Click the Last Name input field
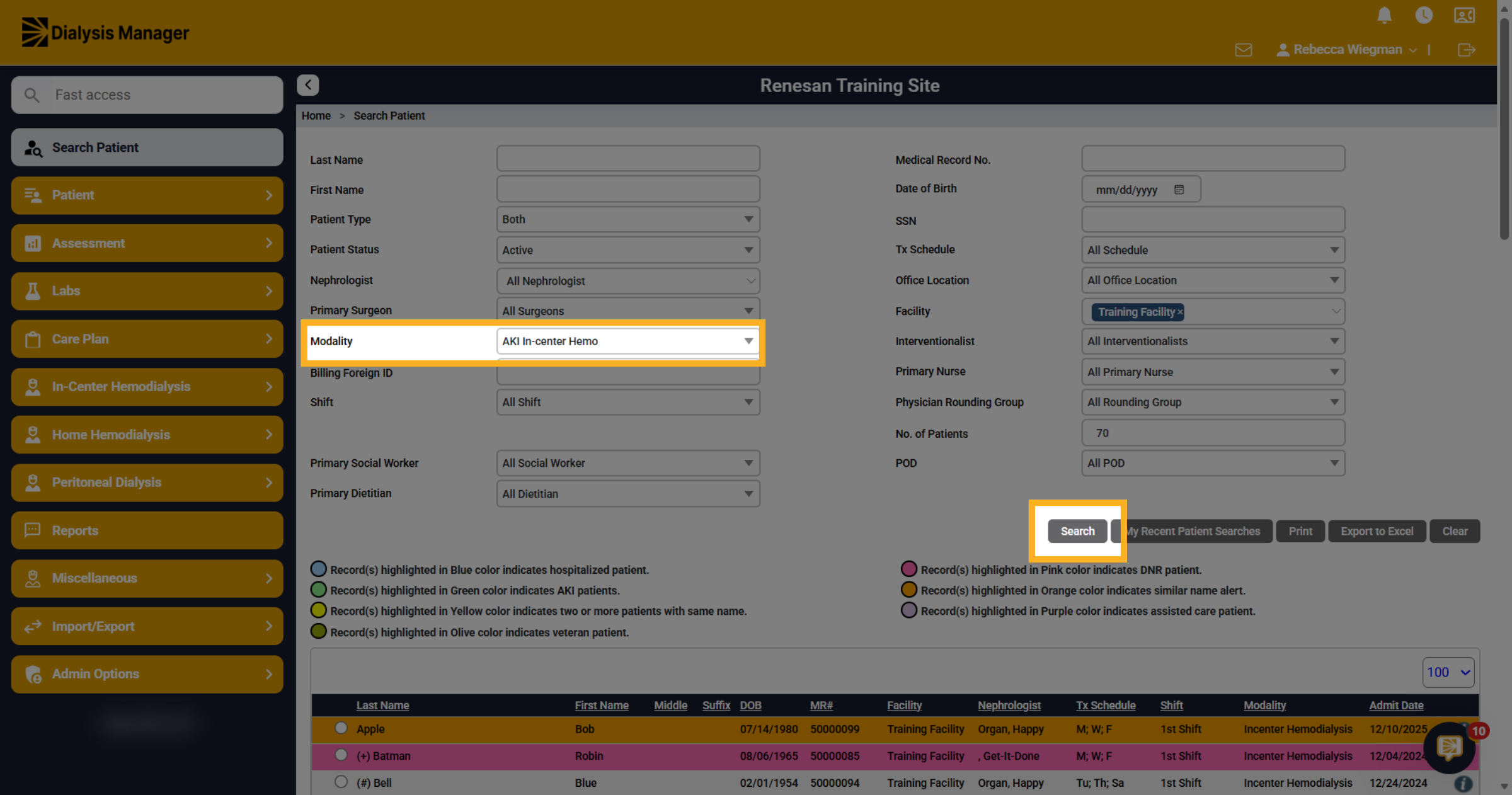The image size is (1512, 795). [x=628, y=159]
